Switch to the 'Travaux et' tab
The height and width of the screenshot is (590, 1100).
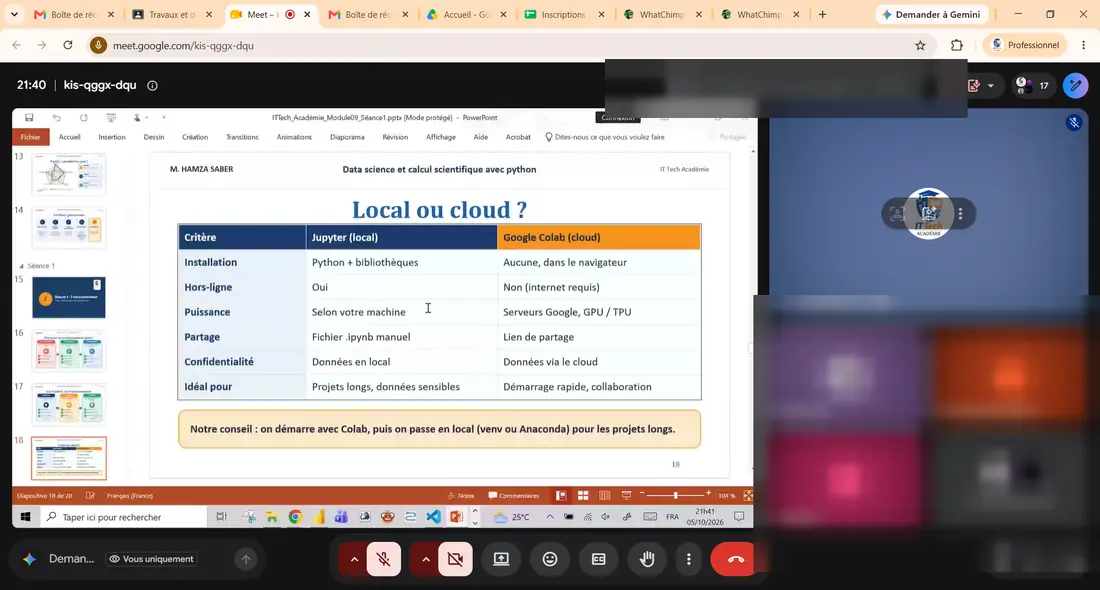point(173,14)
